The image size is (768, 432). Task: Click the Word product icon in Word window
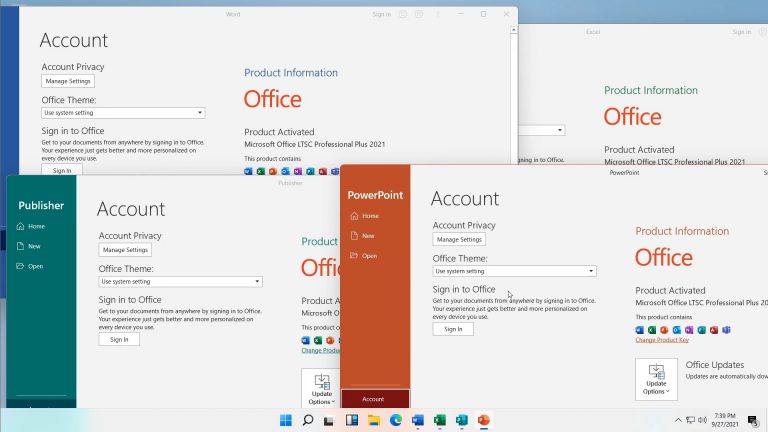click(248, 171)
